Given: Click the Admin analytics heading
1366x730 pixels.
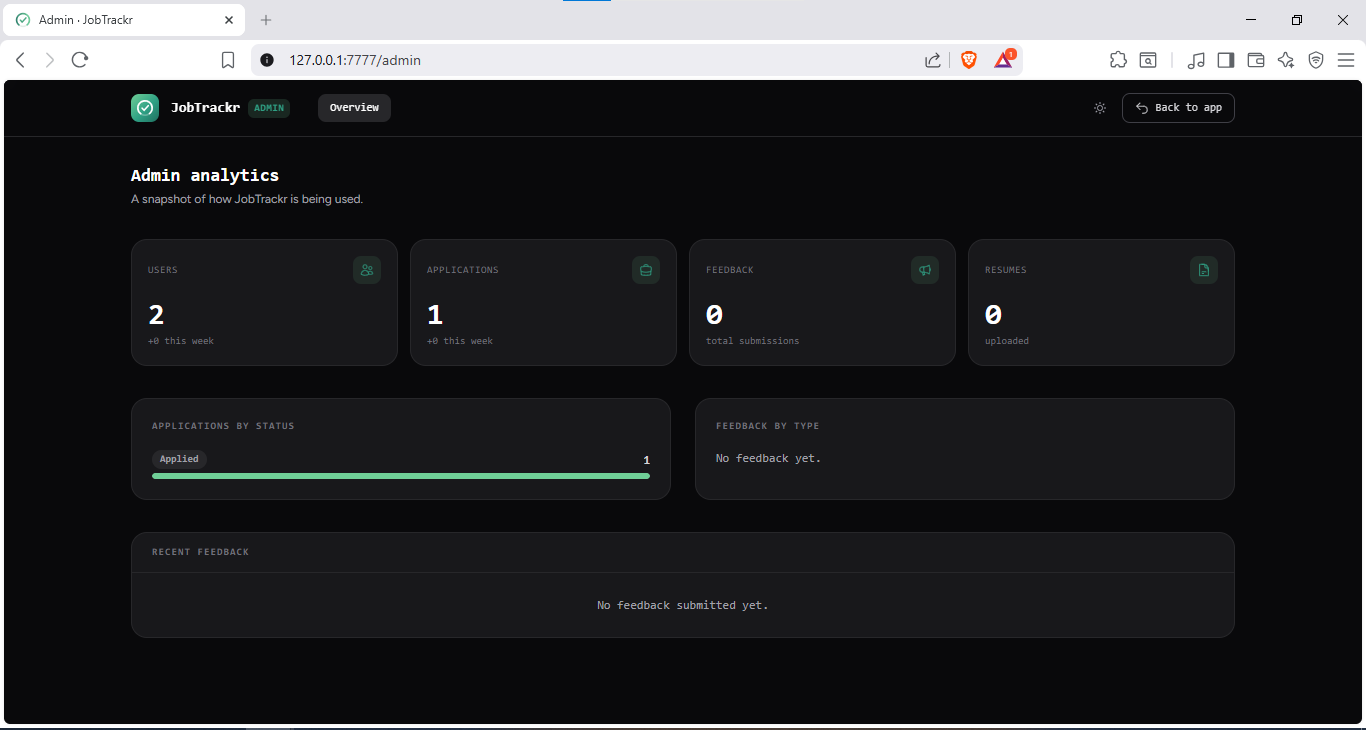Looking at the screenshot, I should 205,175.
